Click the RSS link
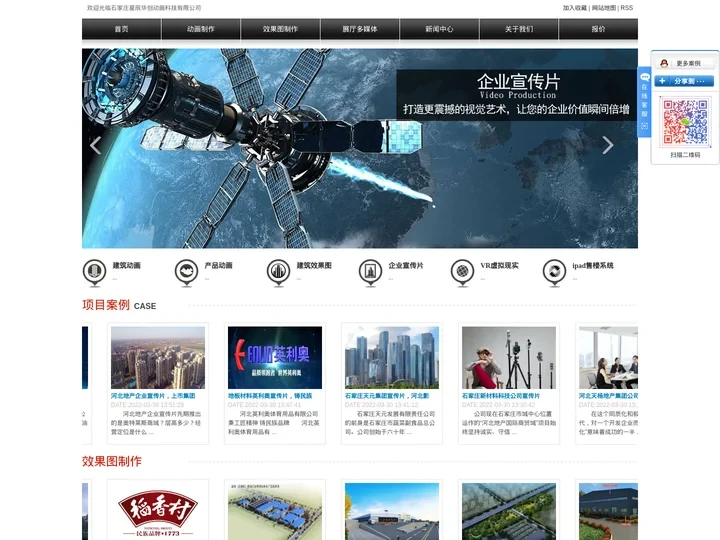The image size is (720, 540). point(626,8)
